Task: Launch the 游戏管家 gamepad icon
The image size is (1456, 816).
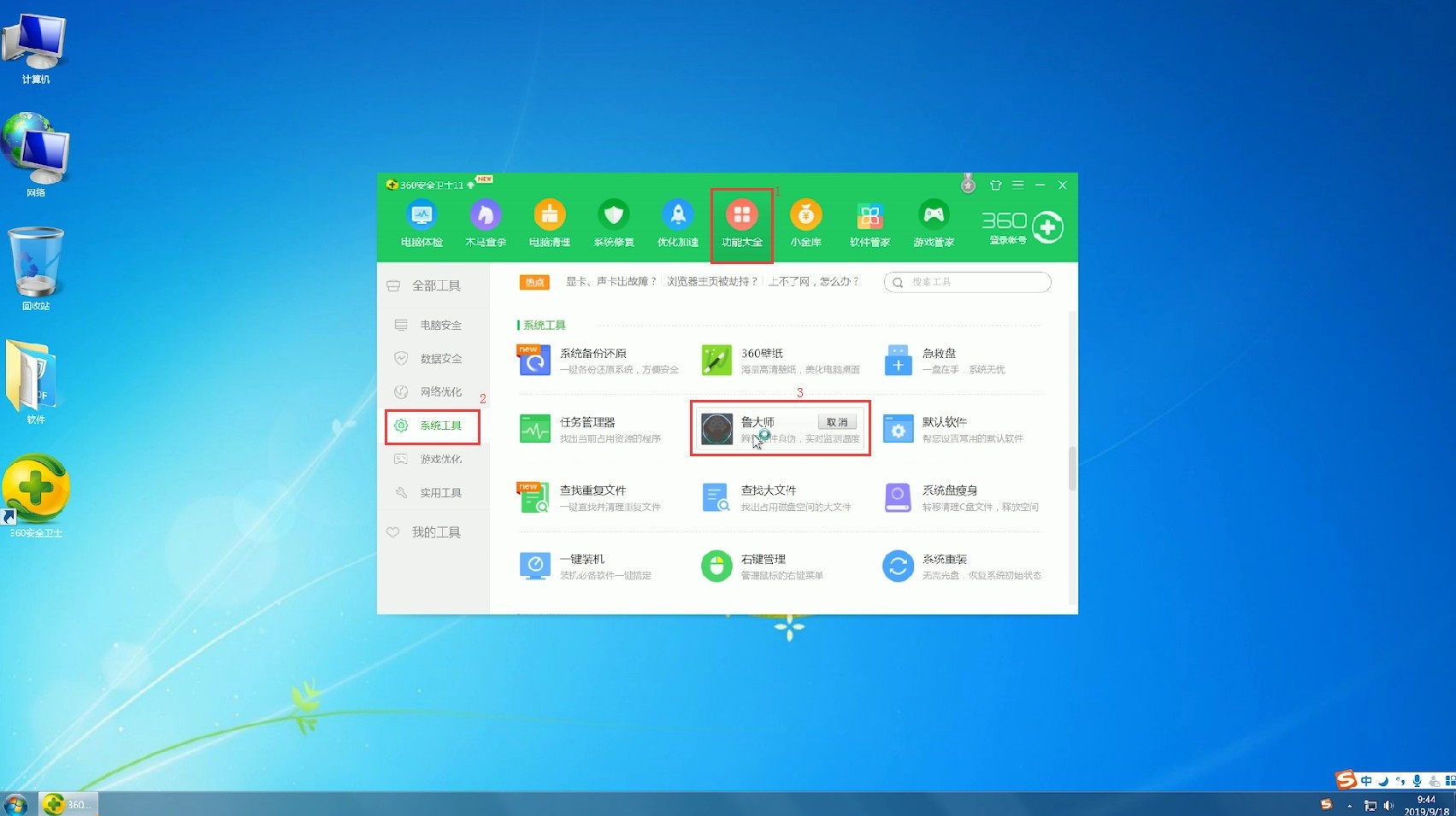Action: [x=934, y=215]
